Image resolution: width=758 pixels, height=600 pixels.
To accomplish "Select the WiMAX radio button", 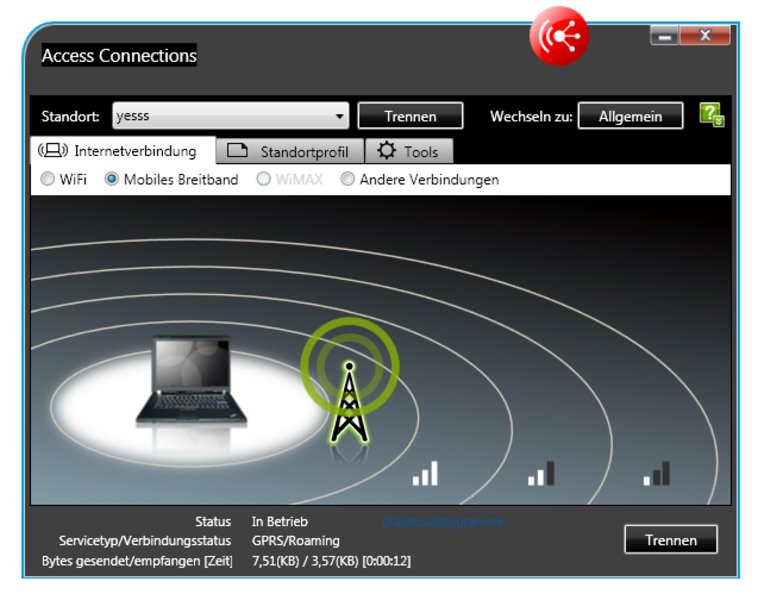I will click(263, 179).
